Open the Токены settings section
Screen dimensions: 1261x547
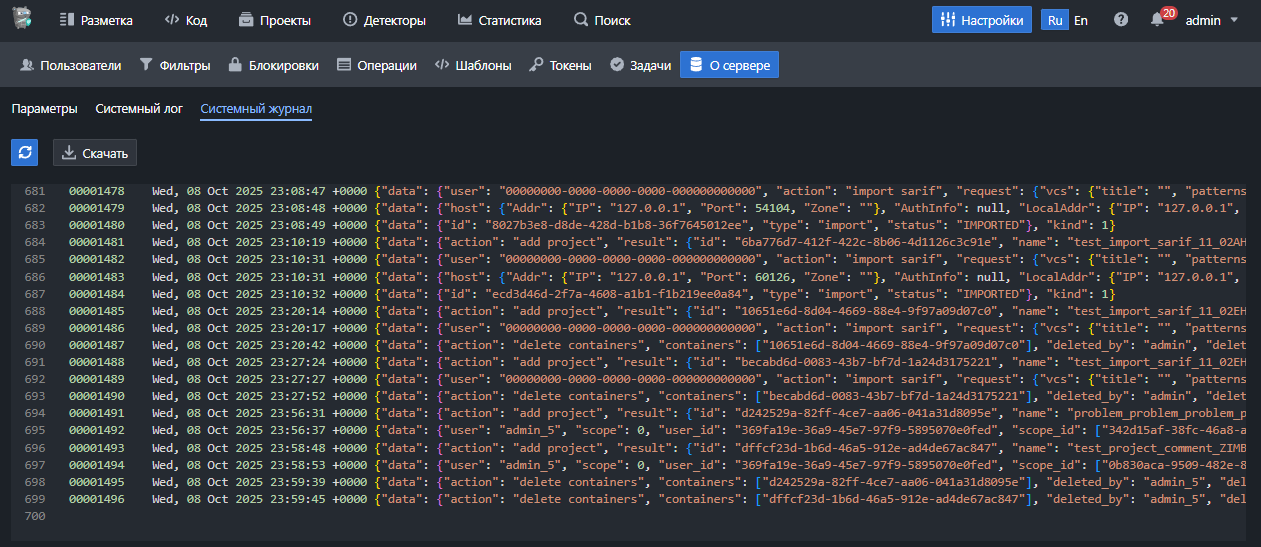point(560,65)
